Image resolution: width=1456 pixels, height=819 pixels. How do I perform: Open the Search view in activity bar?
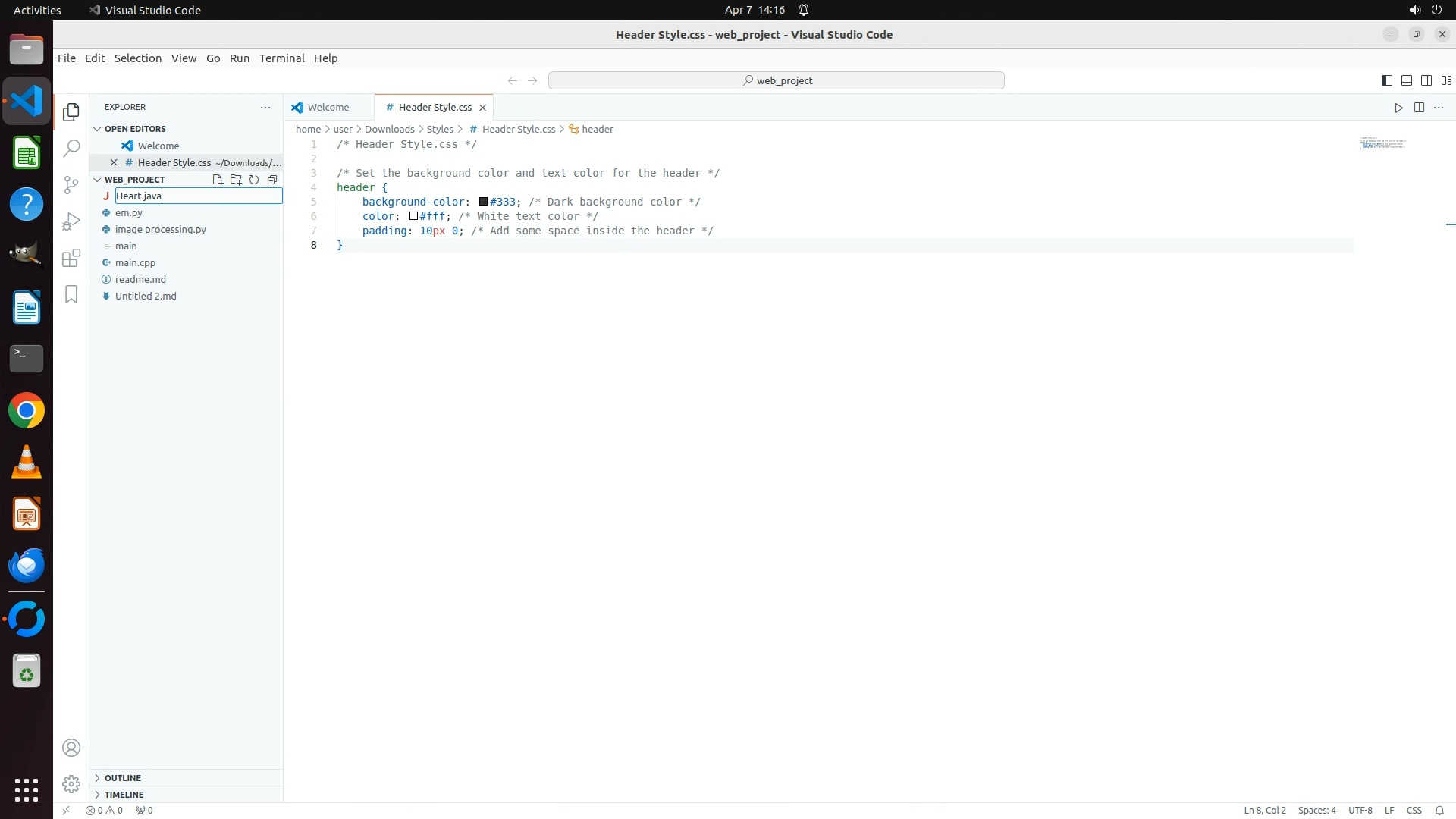[71, 149]
